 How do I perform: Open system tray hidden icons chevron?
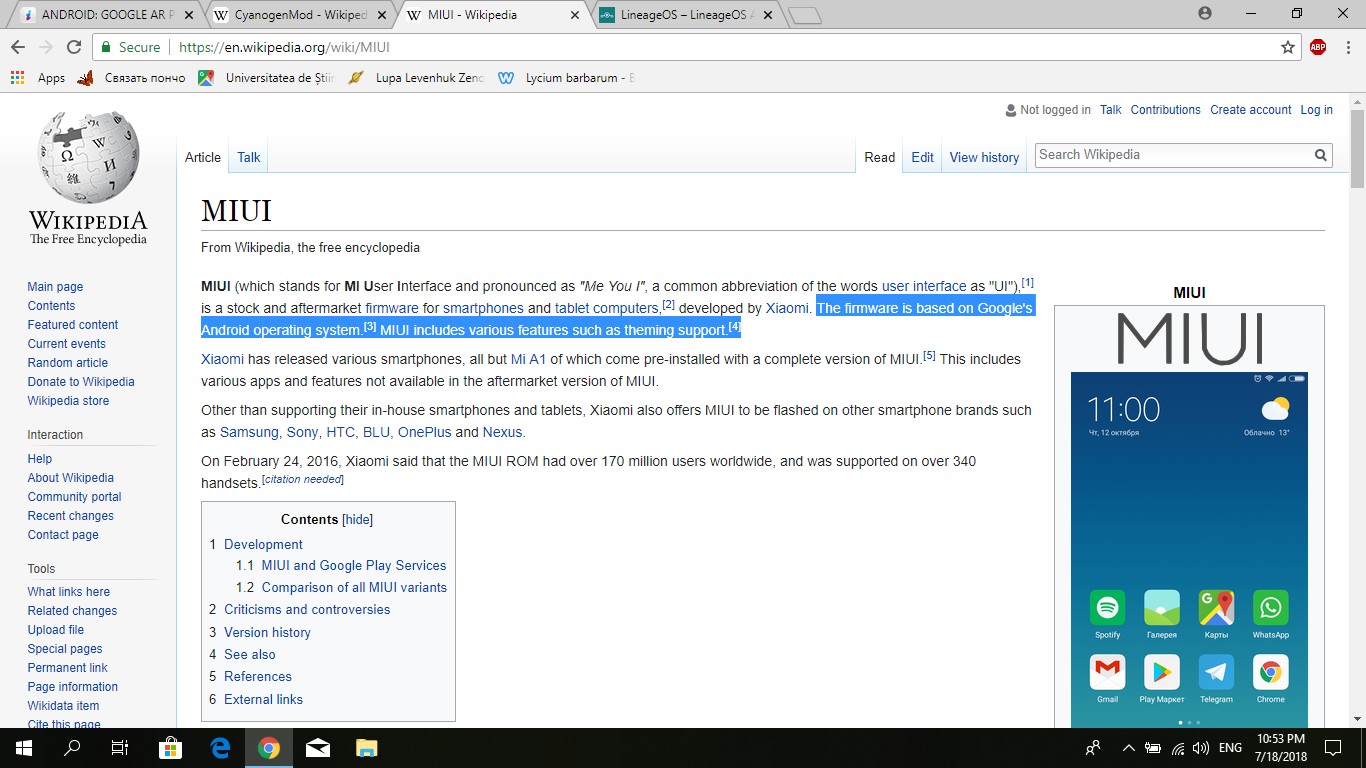pos(1129,748)
